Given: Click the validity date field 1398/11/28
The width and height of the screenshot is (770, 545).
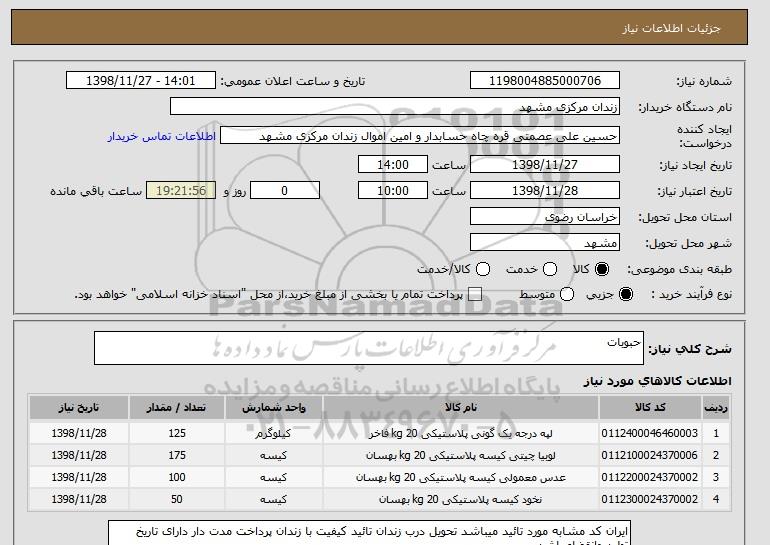Looking at the screenshot, I should [545, 191].
